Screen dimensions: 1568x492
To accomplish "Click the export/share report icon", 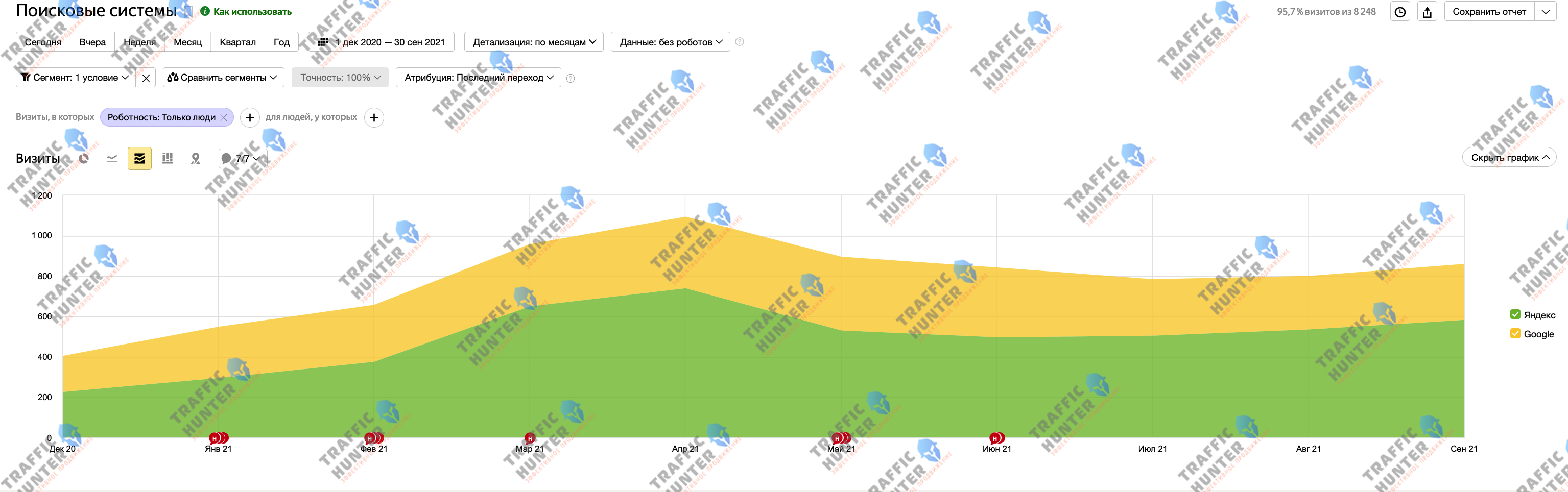I will tap(1428, 12).
